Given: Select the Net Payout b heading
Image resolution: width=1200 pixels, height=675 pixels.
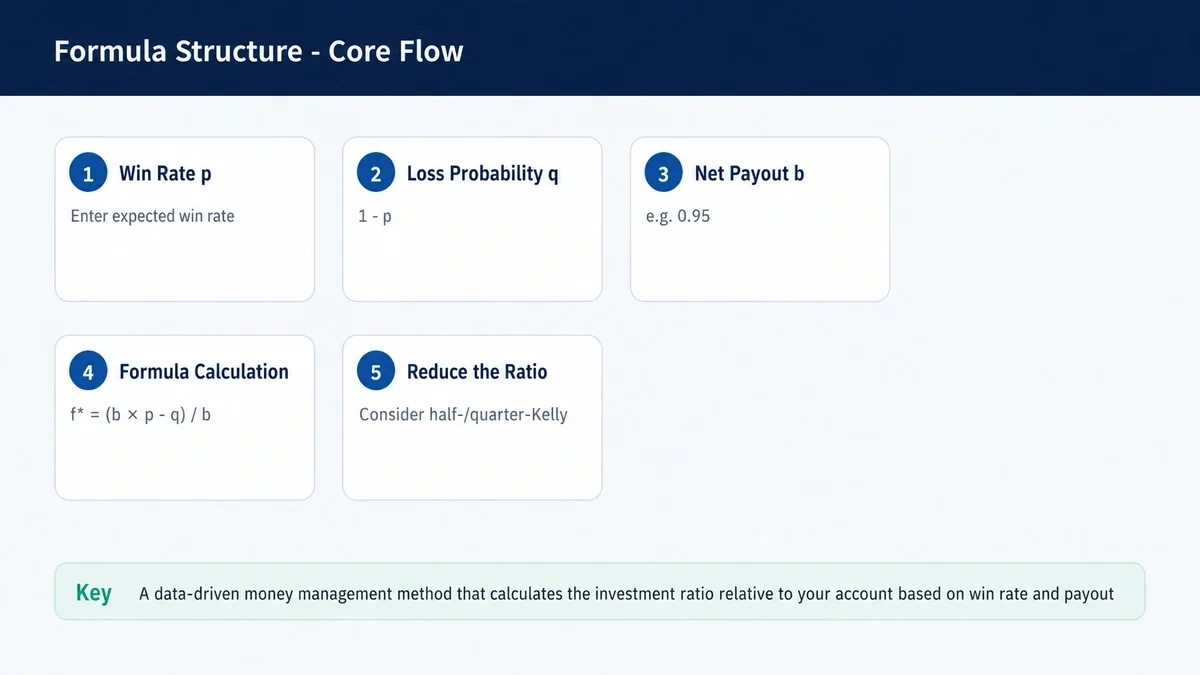Looking at the screenshot, I should [749, 174].
